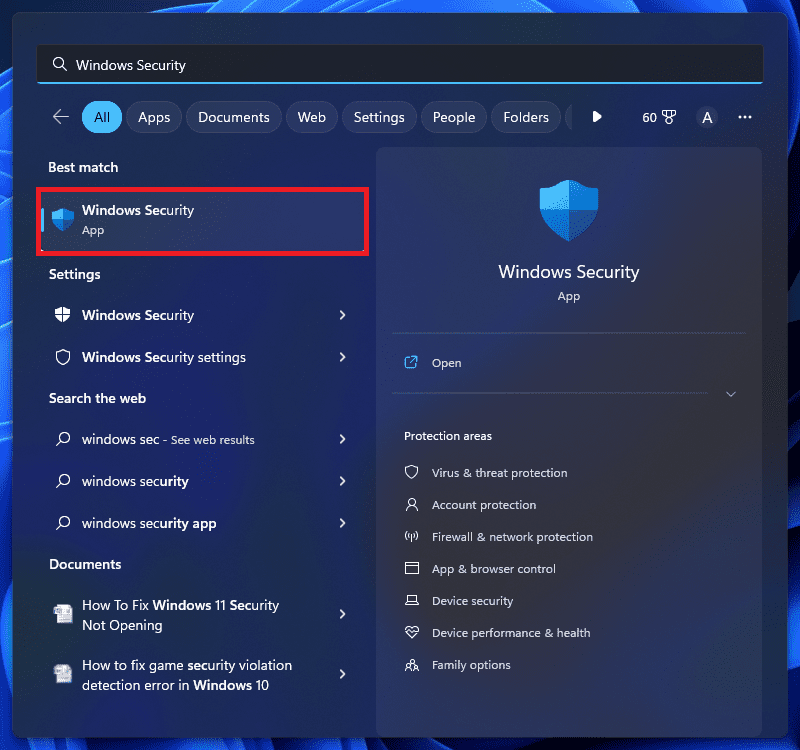Expand the windows security web result chevron

click(342, 481)
